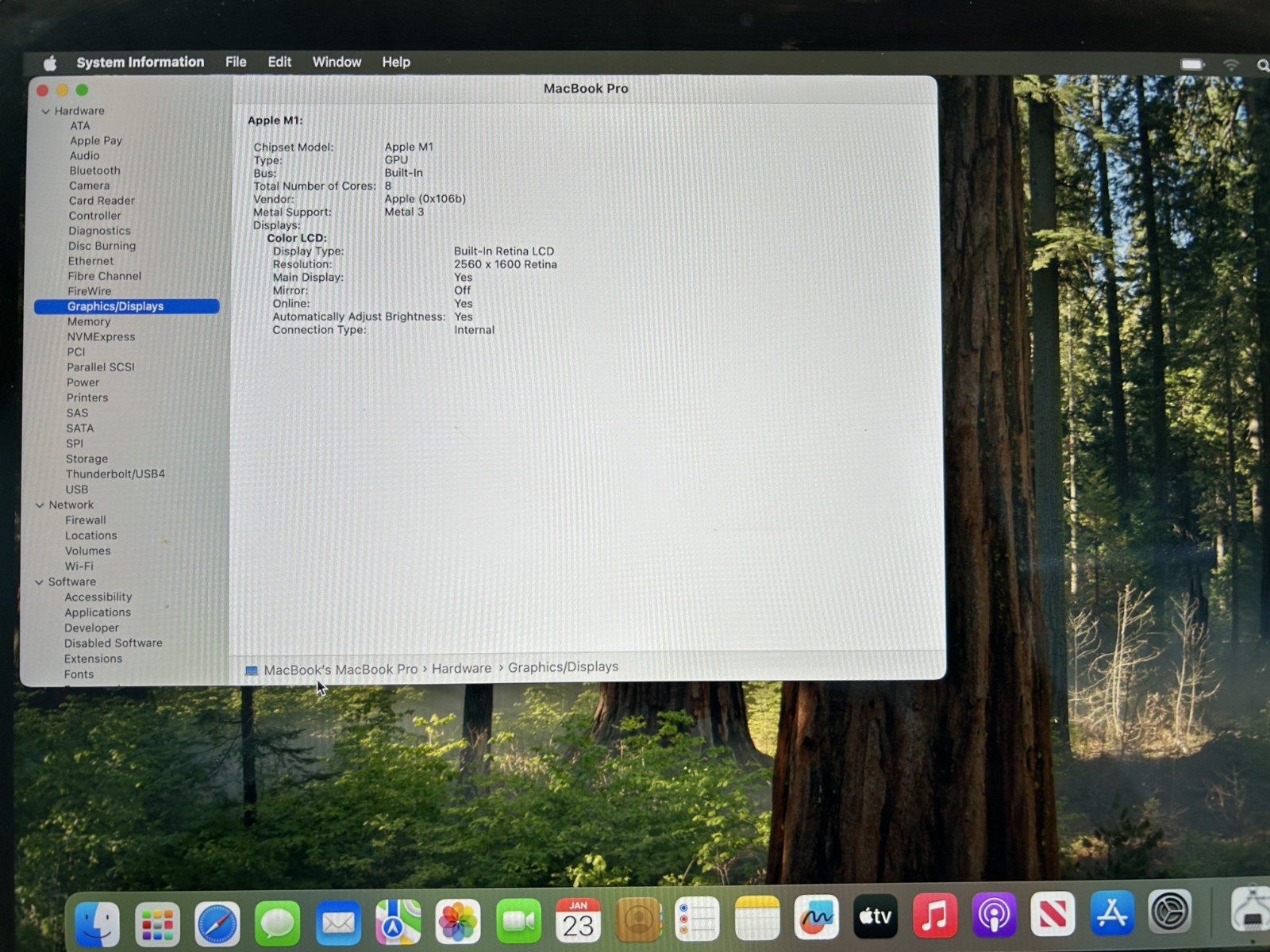Open Freeform from the Dock
This screenshot has width=1270, height=952.
(x=817, y=917)
